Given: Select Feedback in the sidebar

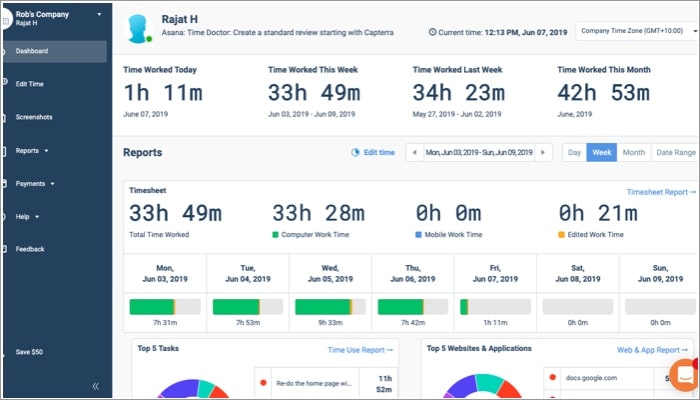Looking at the screenshot, I should (30, 249).
